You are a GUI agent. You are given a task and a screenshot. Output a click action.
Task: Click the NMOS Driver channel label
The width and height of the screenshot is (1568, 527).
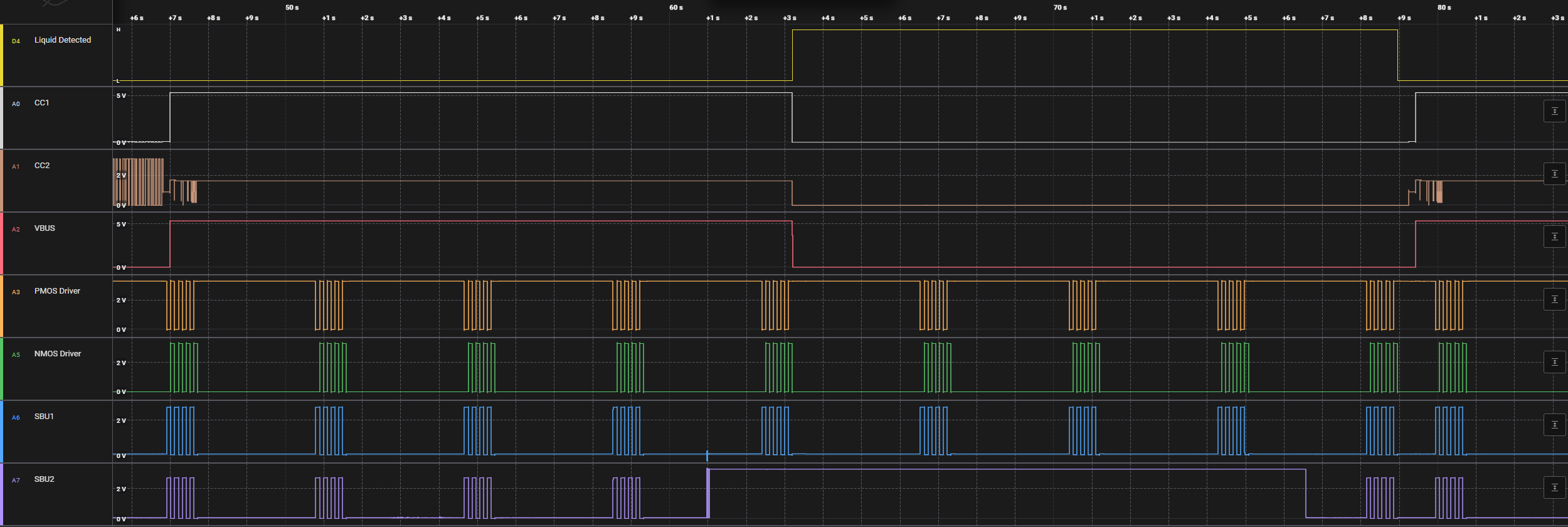click(57, 354)
